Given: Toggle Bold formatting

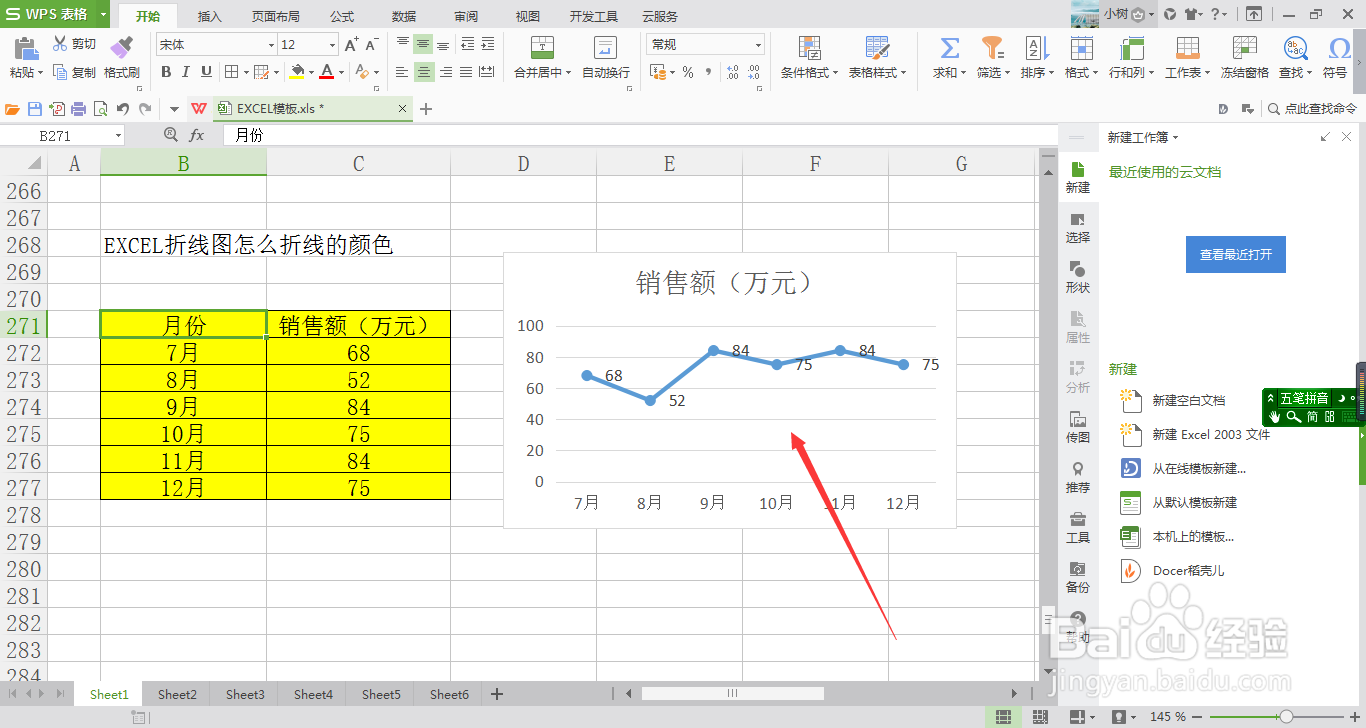Looking at the screenshot, I should (x=166, y=72).
